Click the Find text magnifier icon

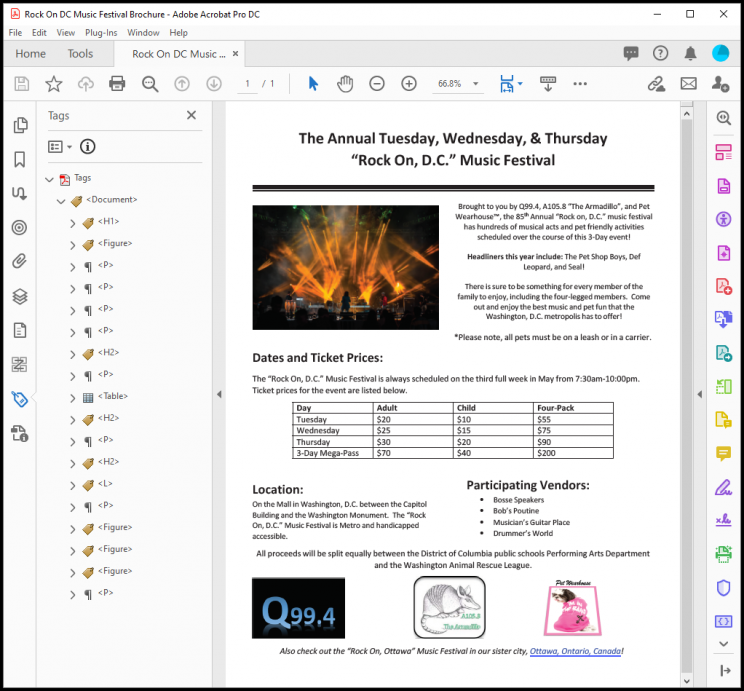coord(150,84)
